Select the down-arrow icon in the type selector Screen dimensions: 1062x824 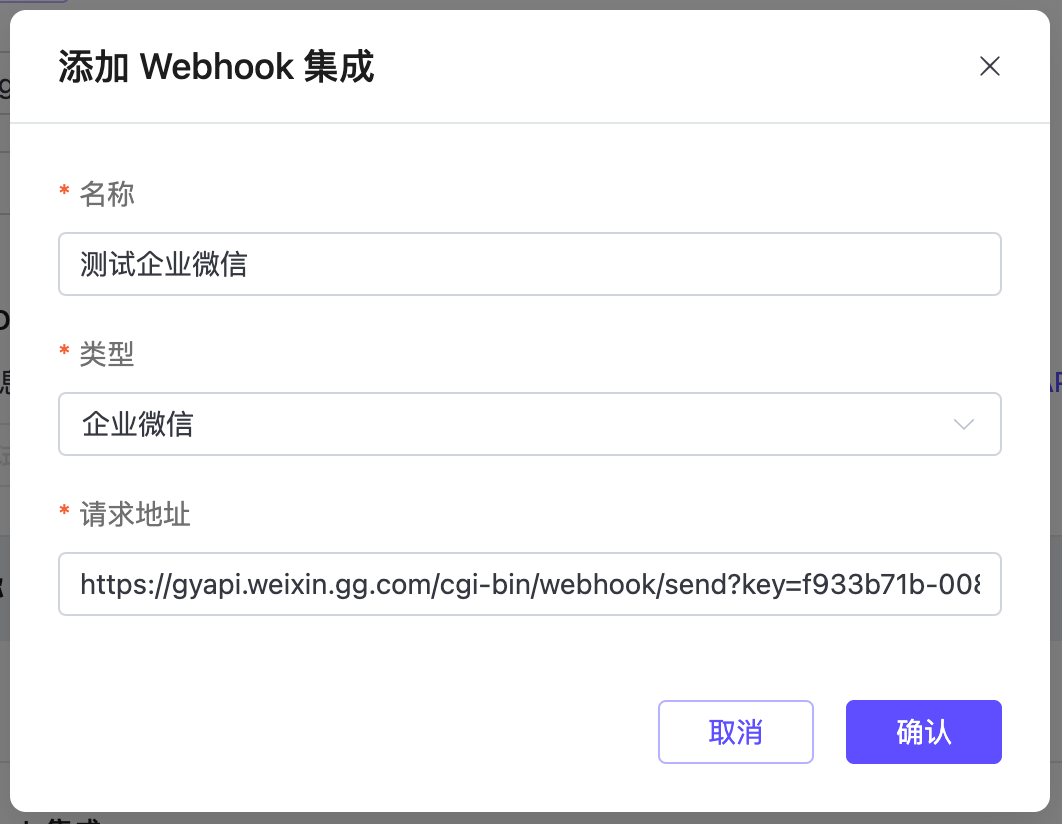coord(963,424)
